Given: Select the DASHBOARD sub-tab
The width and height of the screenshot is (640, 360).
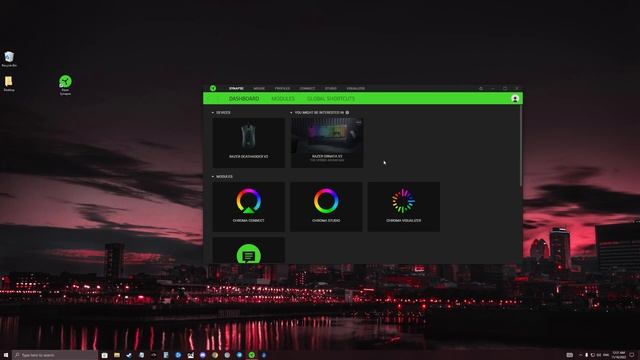Looking at the screenshot, I should coord(244,99).
